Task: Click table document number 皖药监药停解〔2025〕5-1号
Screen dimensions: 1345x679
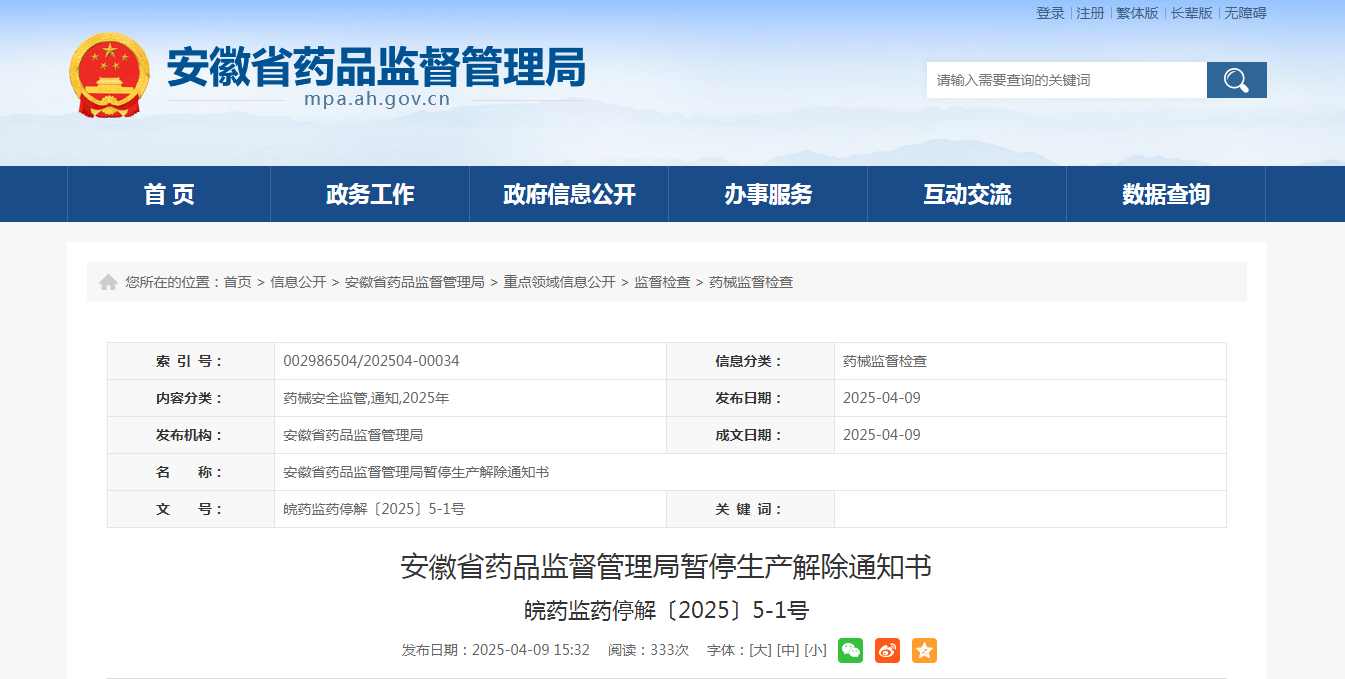Action: pyautogui.click(x=374, y=509)
